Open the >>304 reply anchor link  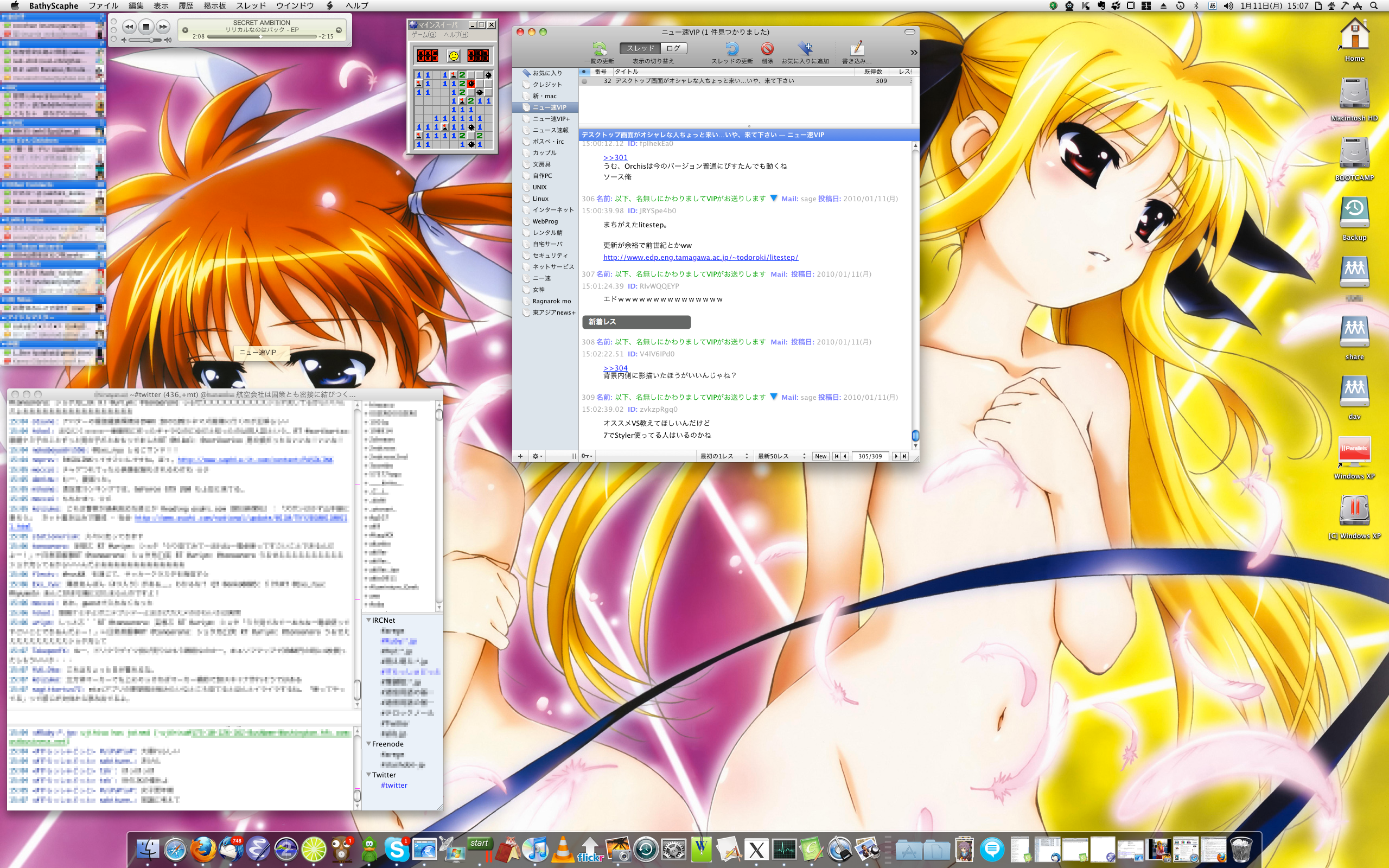[615, 368]
